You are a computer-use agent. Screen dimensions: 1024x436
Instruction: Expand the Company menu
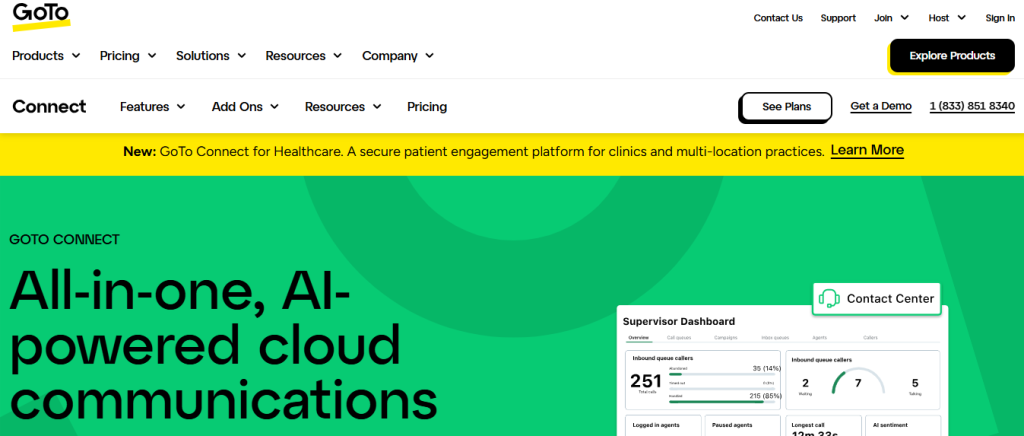pyautogui.click(x=398, y=56)
